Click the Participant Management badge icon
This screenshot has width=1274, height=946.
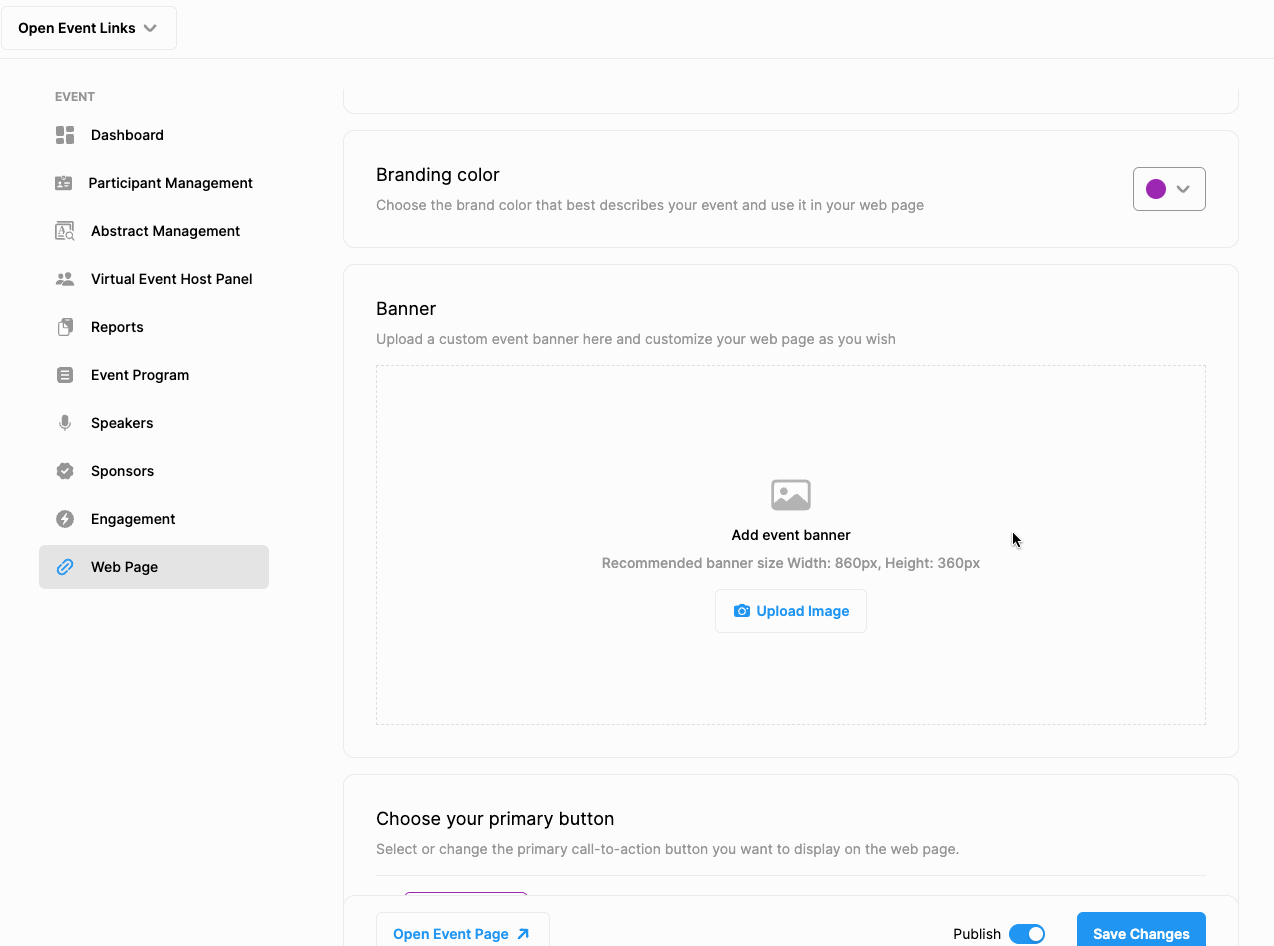(64, 183)
